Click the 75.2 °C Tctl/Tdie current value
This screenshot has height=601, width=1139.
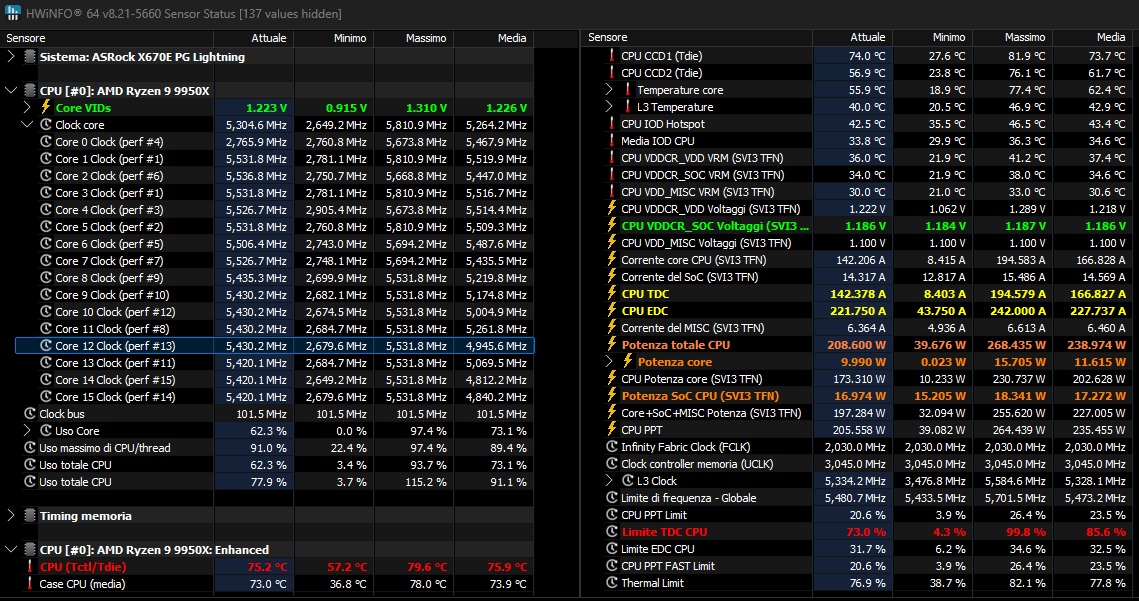point(266,567)
